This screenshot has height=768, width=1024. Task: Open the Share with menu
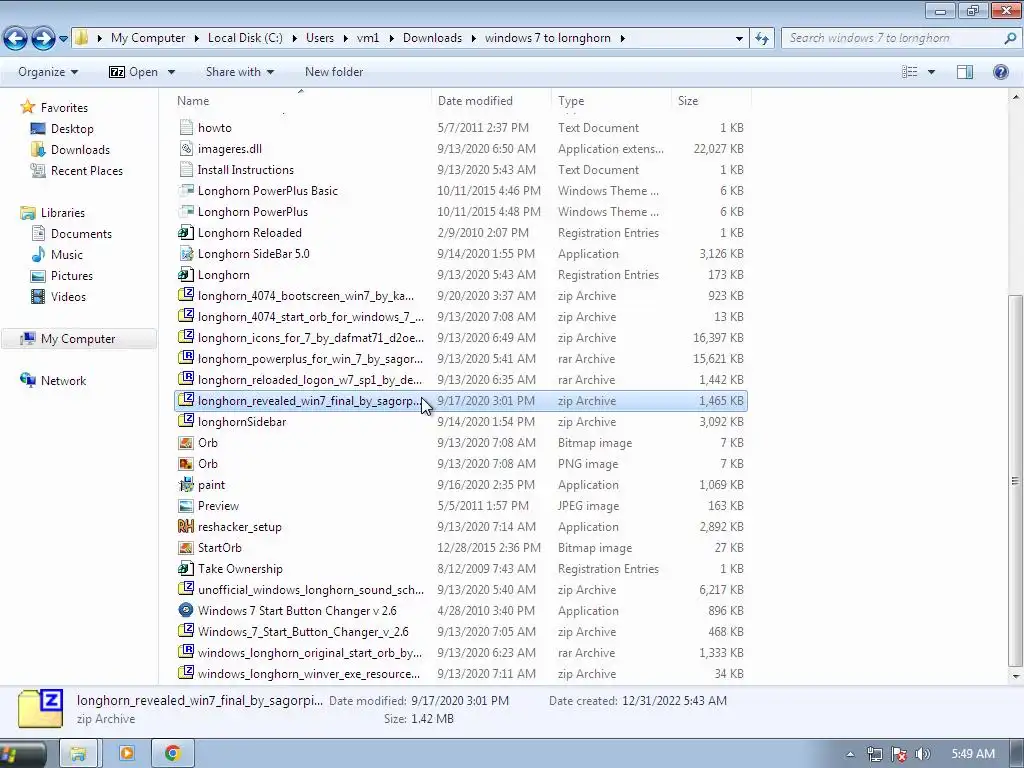click(240, 72)
